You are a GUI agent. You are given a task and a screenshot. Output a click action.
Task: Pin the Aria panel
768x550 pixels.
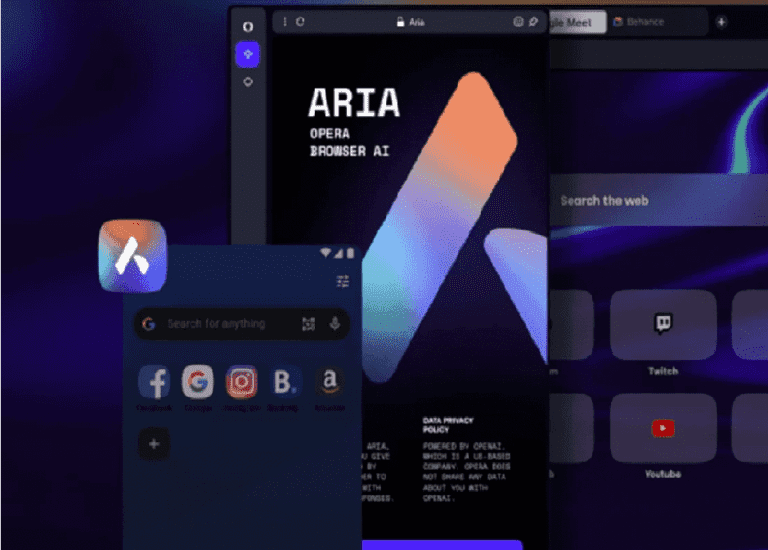click(x=533, y=22)
